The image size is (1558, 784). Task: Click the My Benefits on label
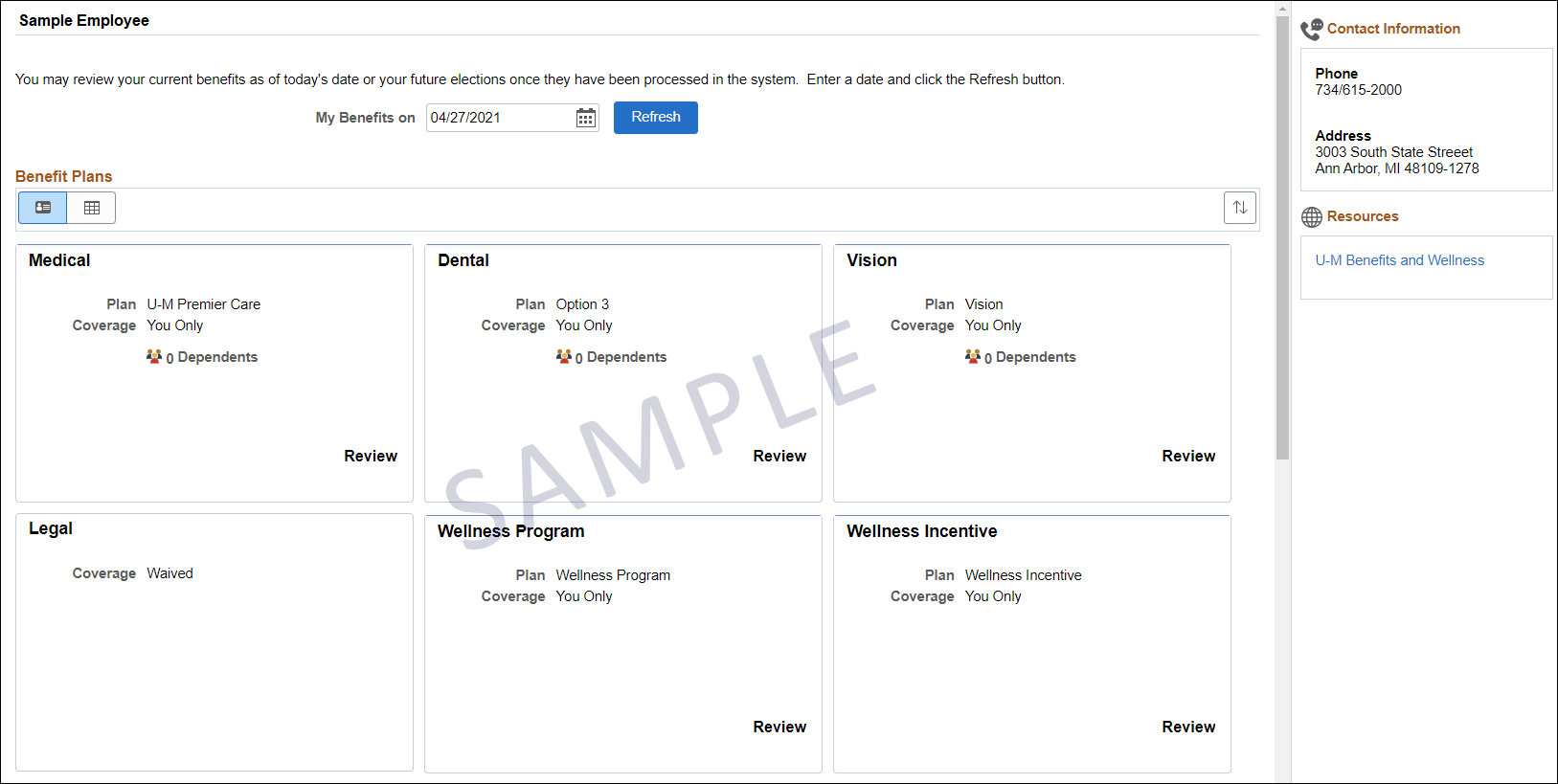click(365, 118)
